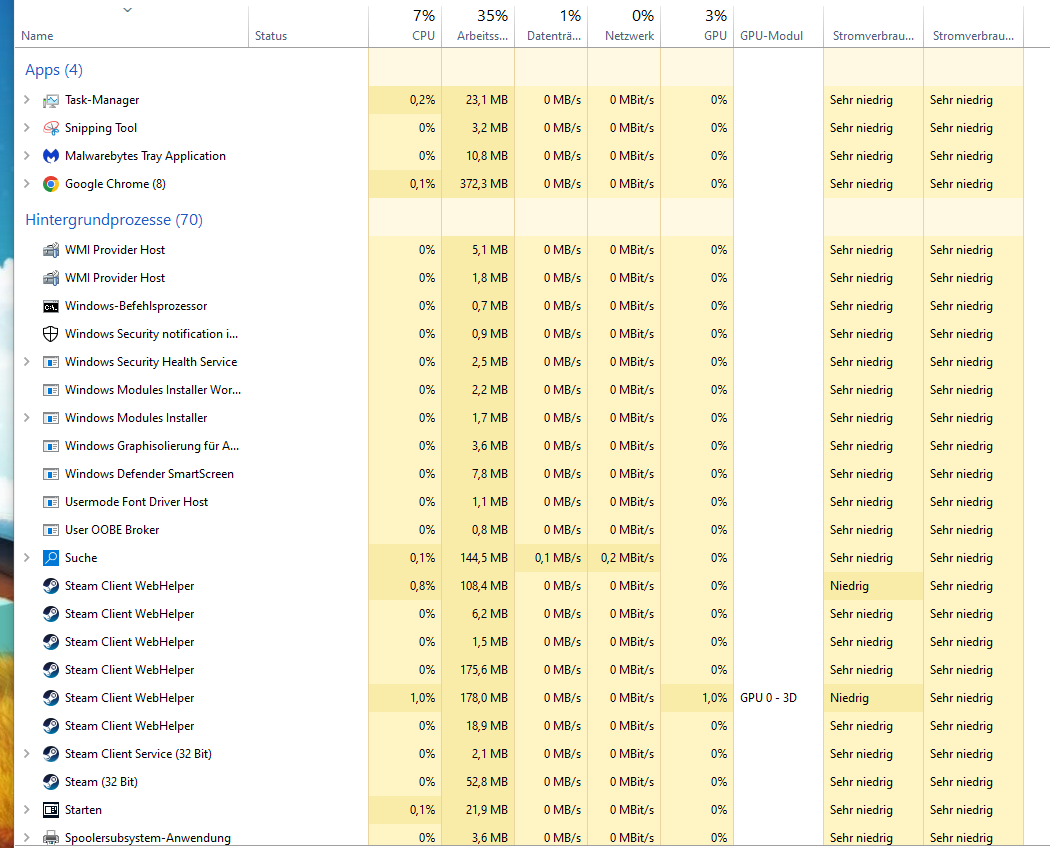Select the Windows Defender SmartScreen name
Screen dimensions: 1050x848
point(149,474)
